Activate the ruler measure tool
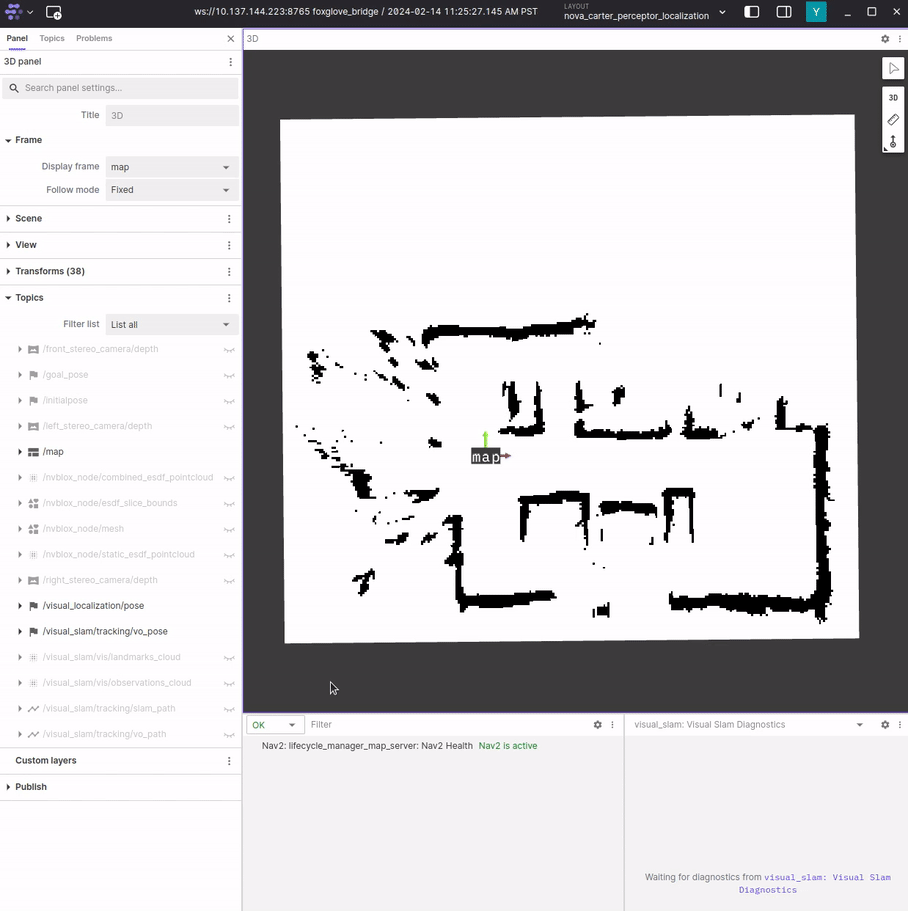The height and width of the screenshot is (911, 908). tap(893, 120)
